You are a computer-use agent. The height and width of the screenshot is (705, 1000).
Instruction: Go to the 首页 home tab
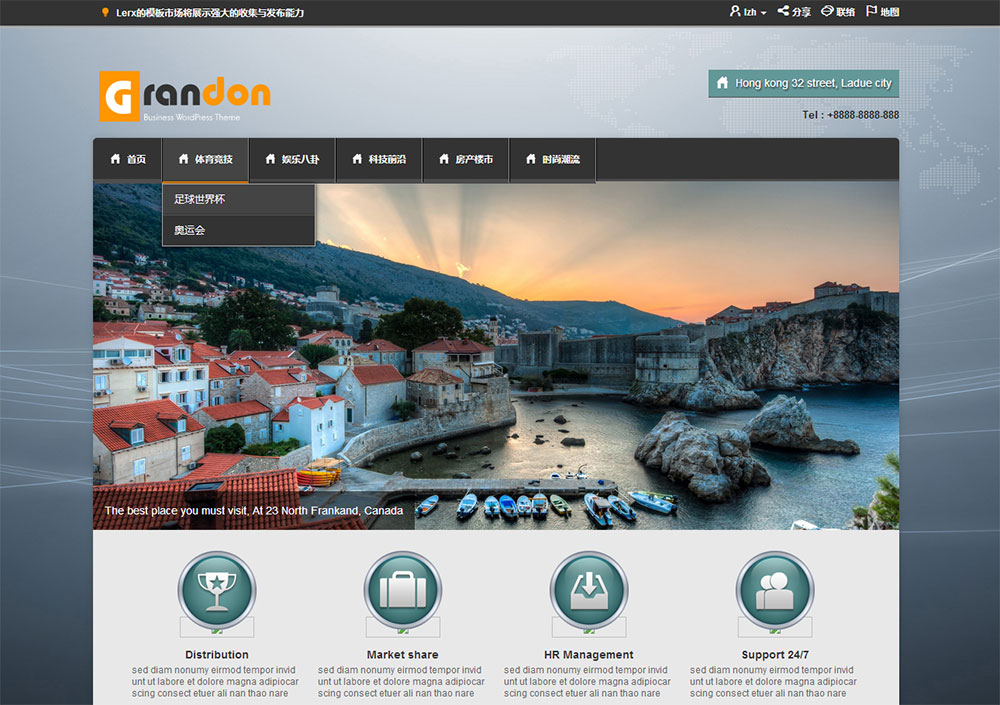pyautogui.click(x=127, y=160)
